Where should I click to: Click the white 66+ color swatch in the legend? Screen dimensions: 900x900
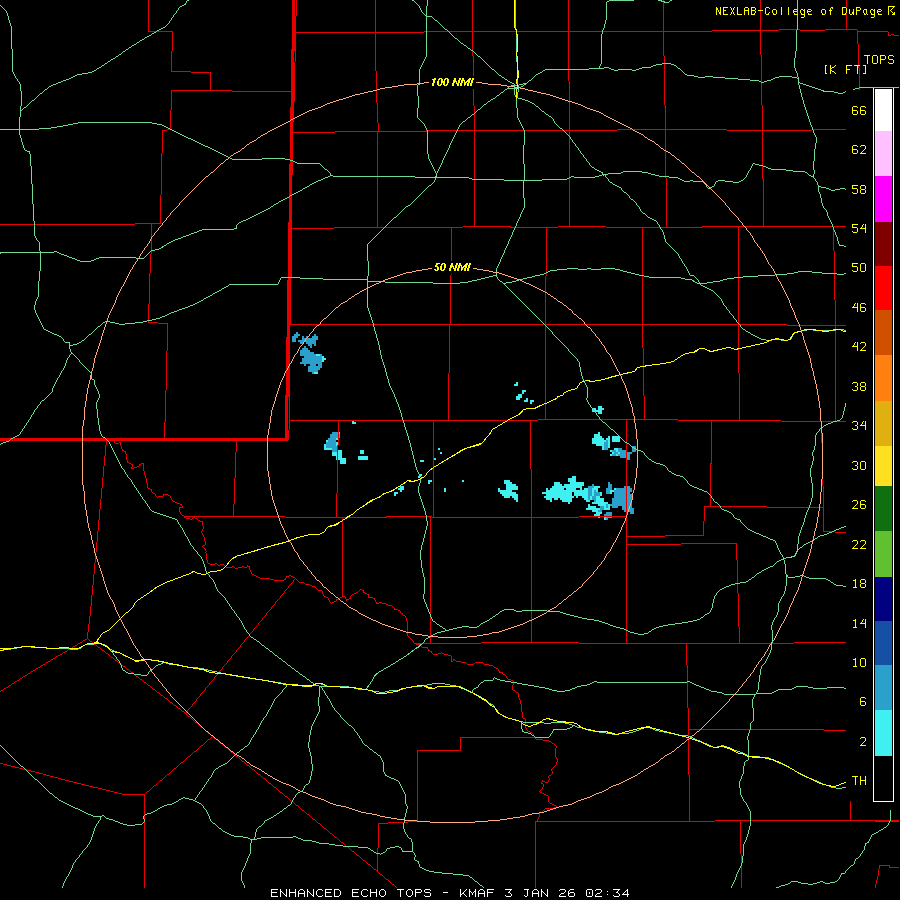(883, 110)
